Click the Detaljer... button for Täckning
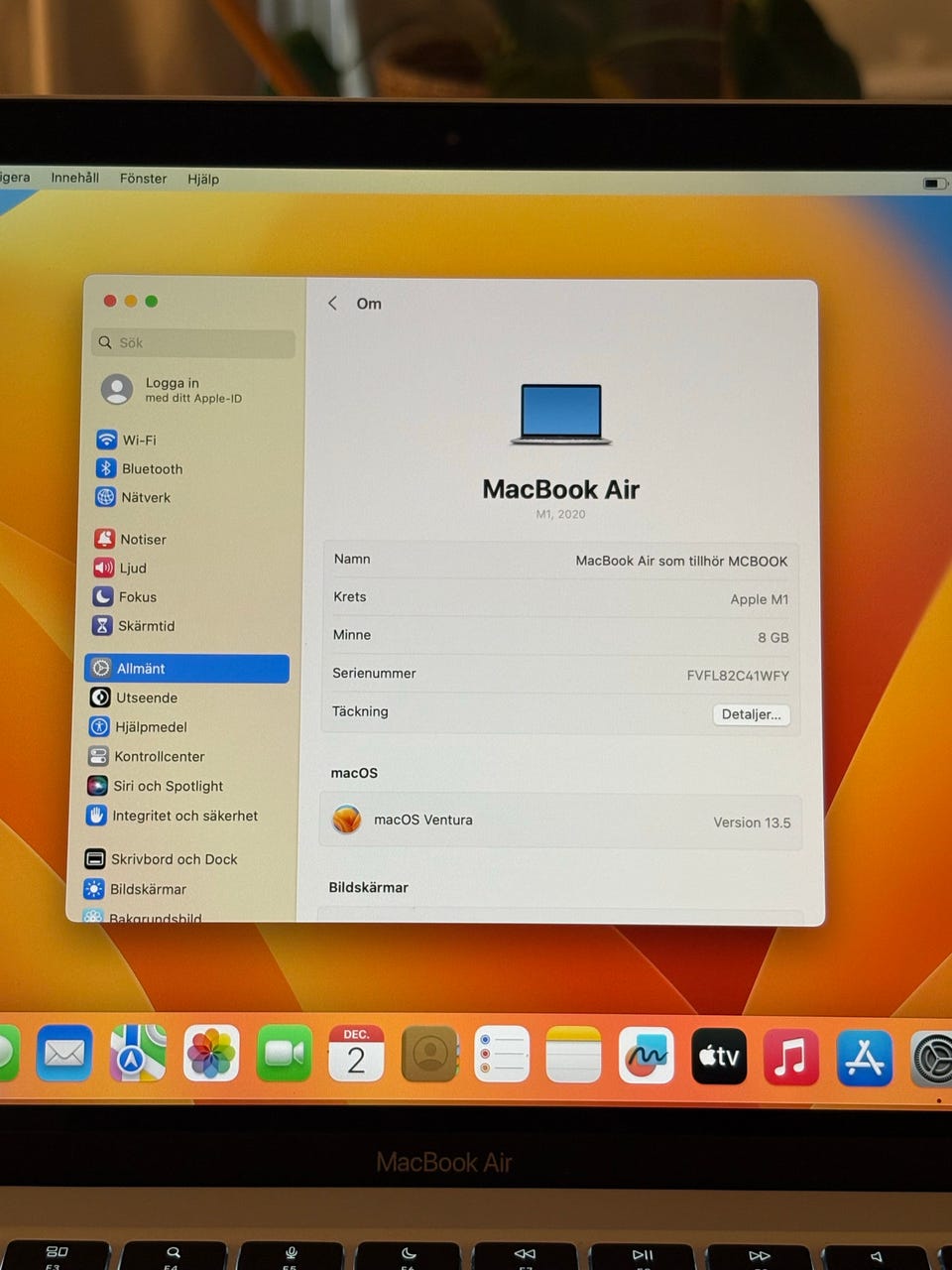This screenshot has height=1270, width=952. coord(751,714)
